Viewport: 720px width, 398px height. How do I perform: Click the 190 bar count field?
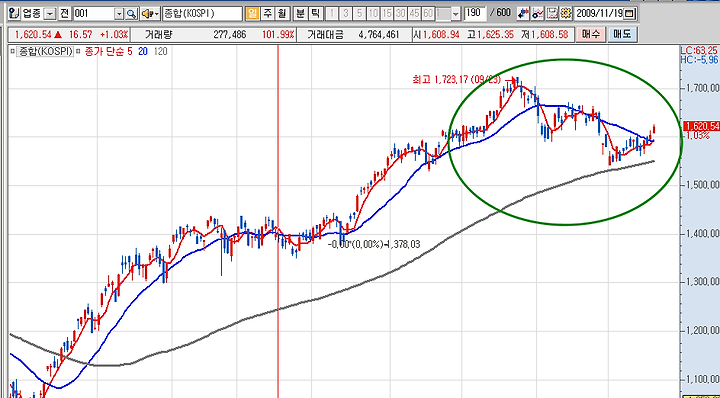[475, 13]
